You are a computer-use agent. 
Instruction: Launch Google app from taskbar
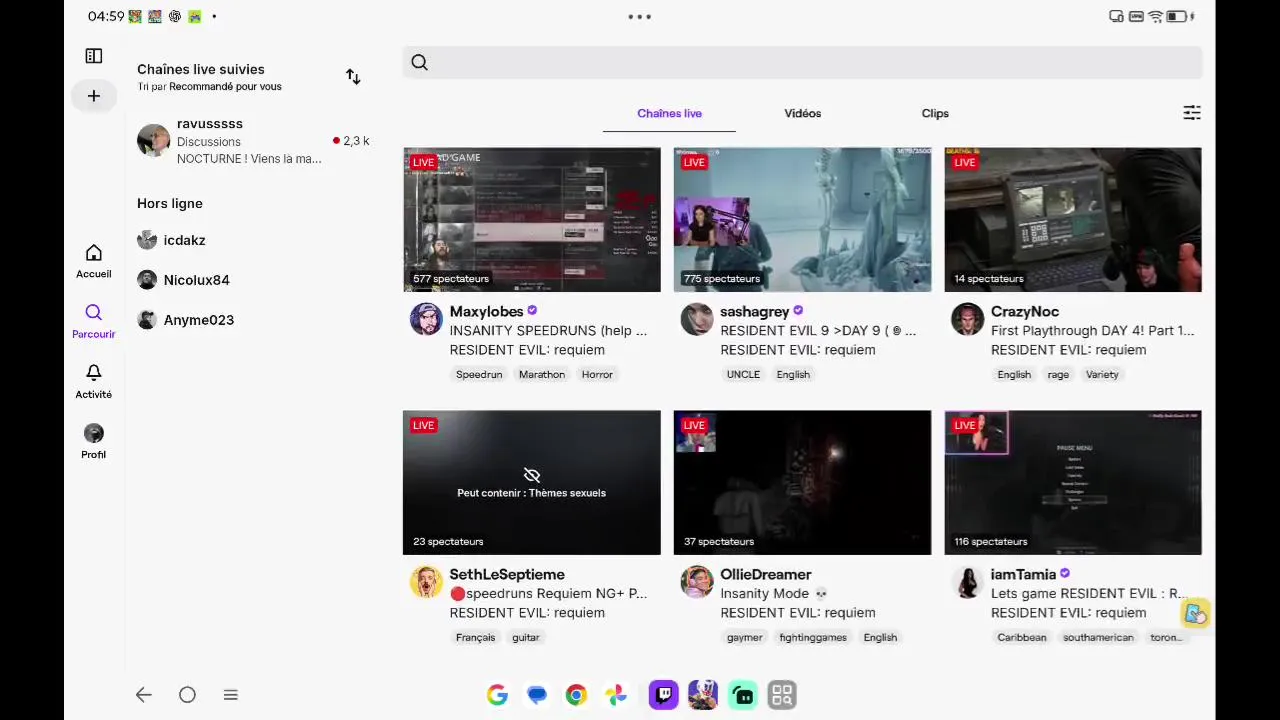point(497,695)
